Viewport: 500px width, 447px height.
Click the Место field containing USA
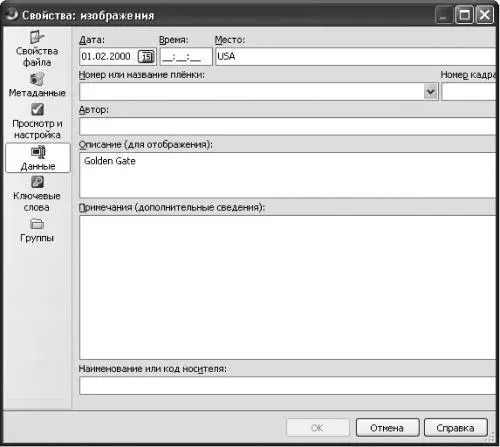[356, 57]
